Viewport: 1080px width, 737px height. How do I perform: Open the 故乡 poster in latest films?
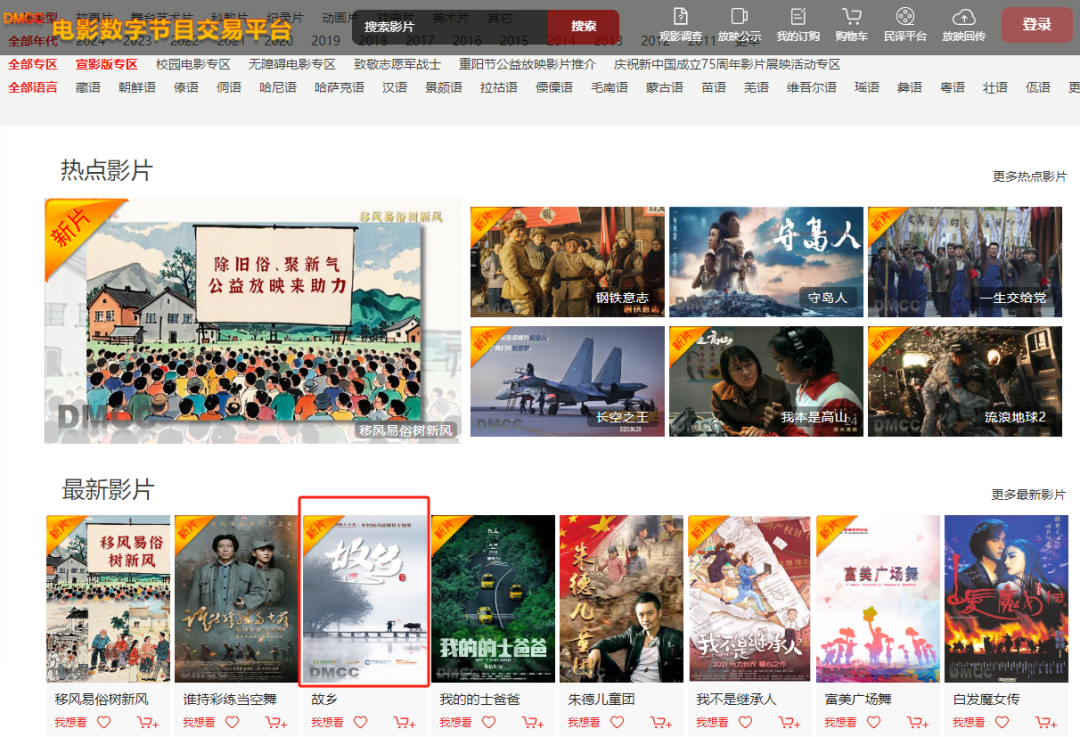[x=364, y=599]
